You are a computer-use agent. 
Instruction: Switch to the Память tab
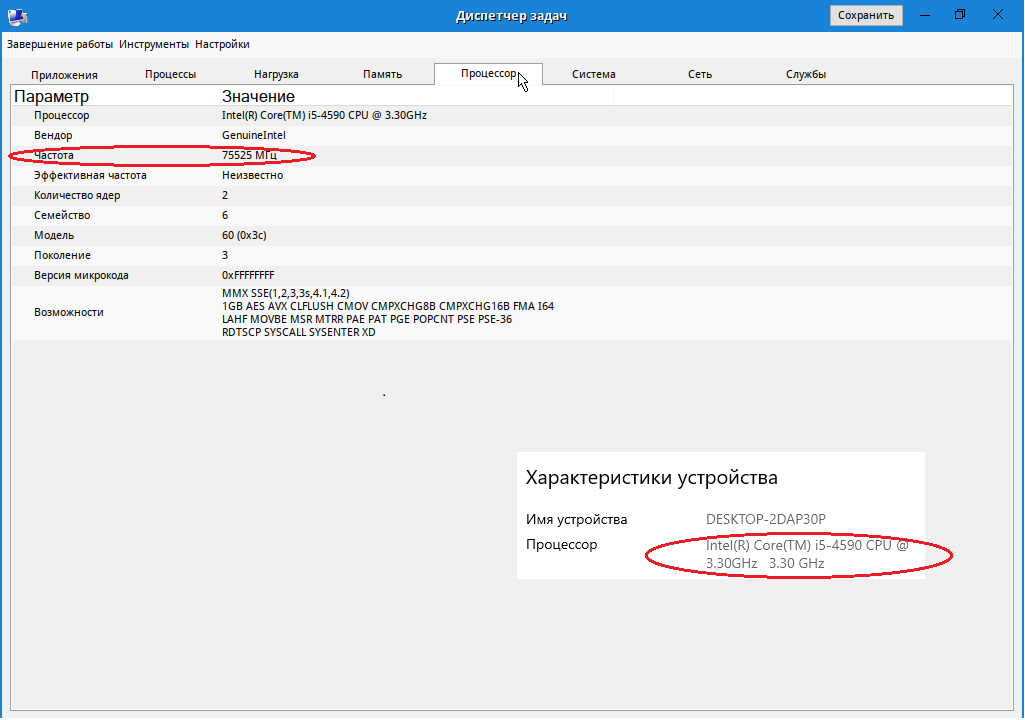(x=382, y=75)
